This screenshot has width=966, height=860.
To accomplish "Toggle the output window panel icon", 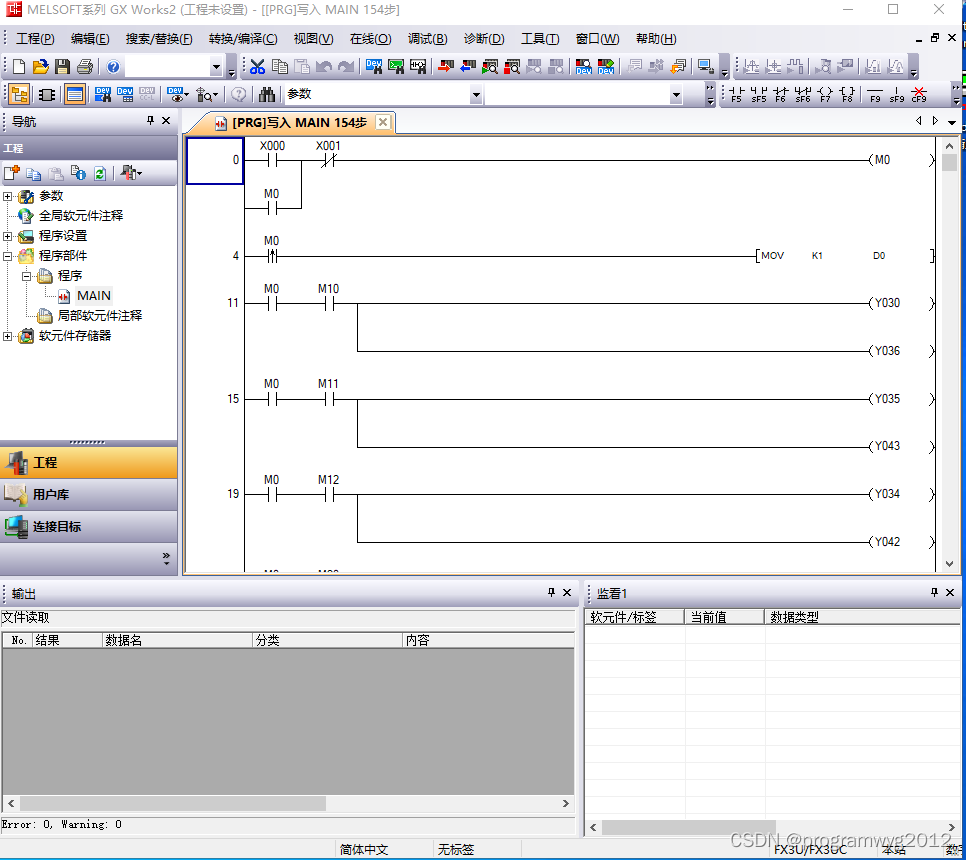I will coord(75,95).
